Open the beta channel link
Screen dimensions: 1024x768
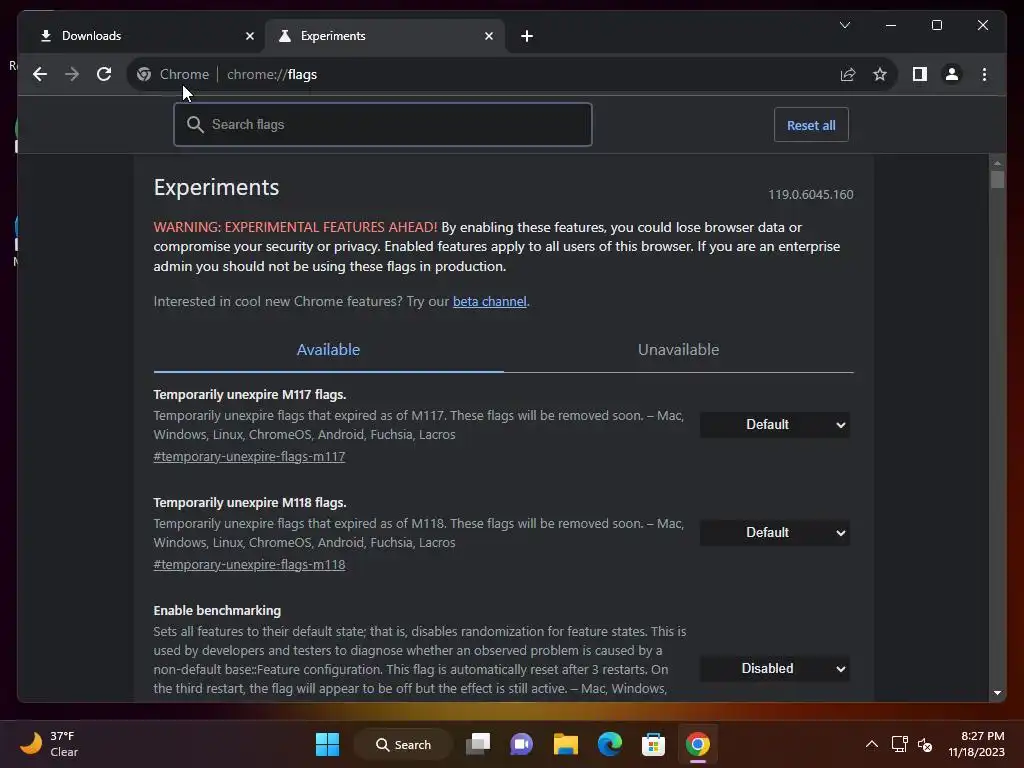point(489,302)
